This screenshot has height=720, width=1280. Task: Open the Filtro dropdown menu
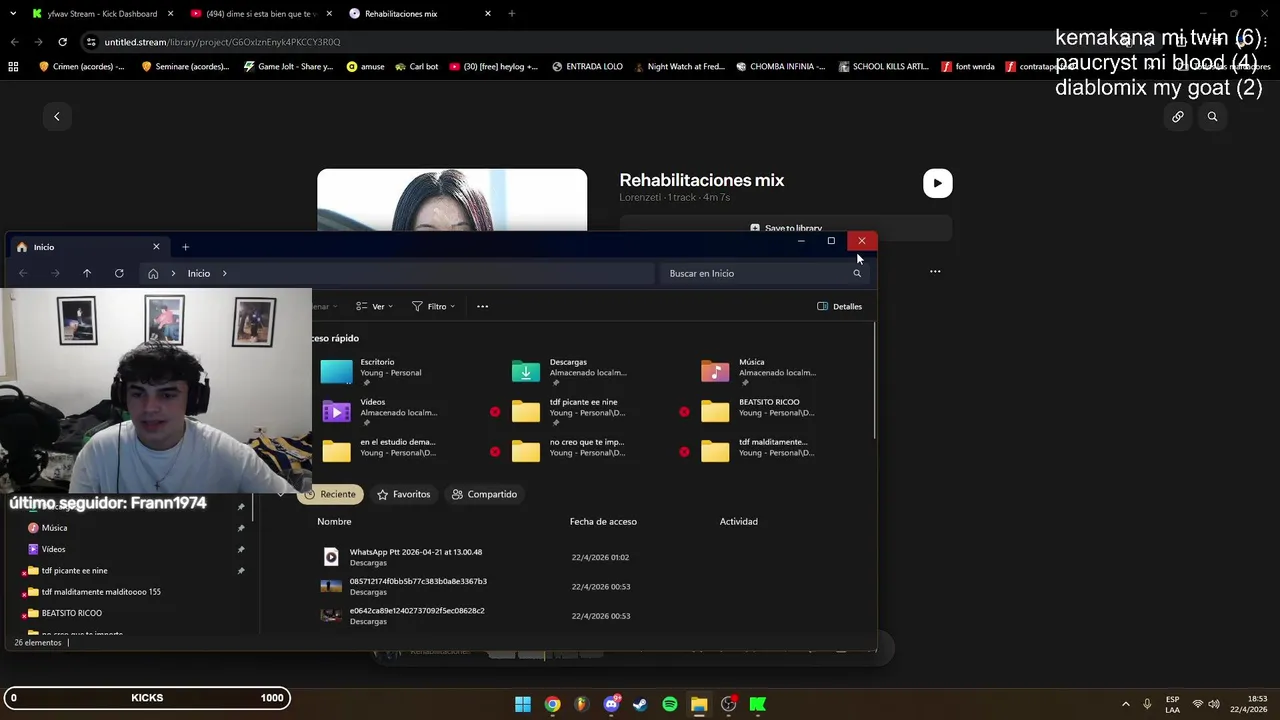(x=433, y=306)
